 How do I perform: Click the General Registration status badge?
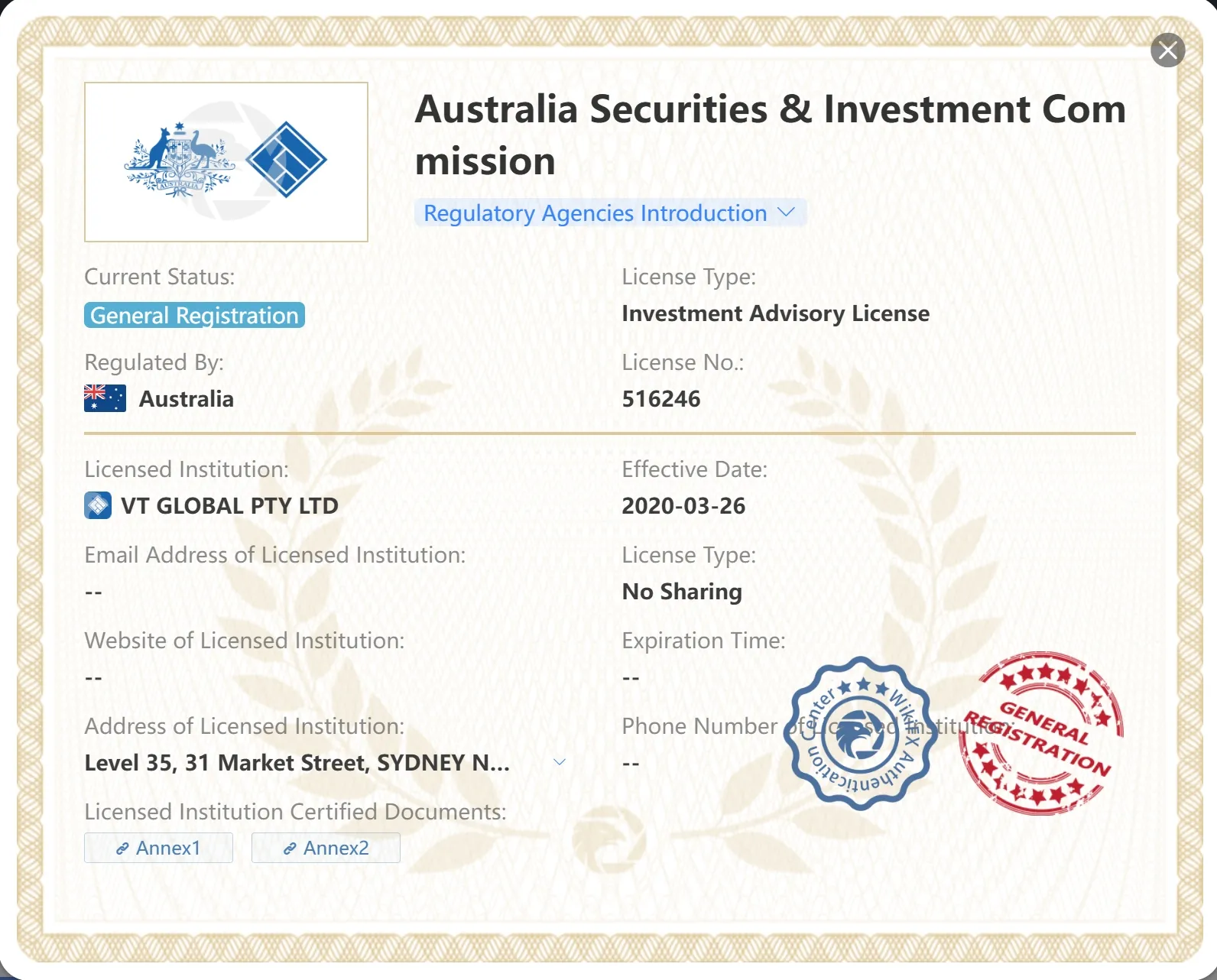(x=194, y=315)
